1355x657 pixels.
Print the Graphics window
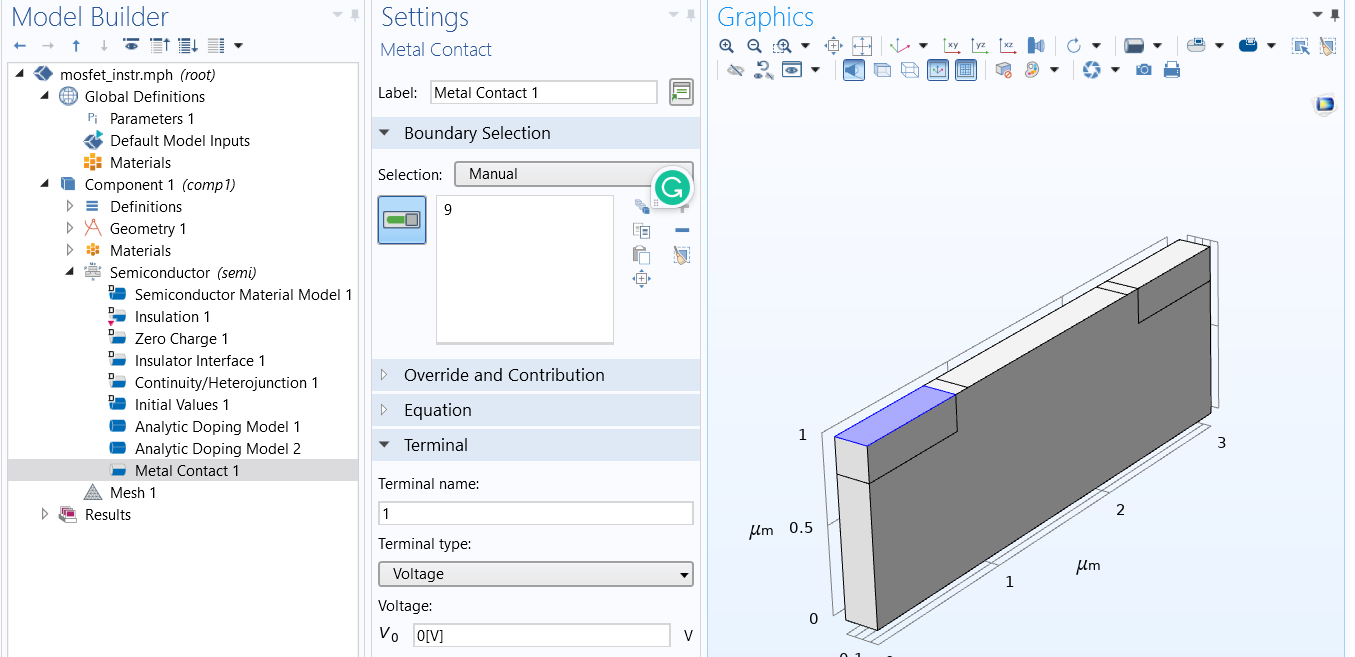[1172, 70]
